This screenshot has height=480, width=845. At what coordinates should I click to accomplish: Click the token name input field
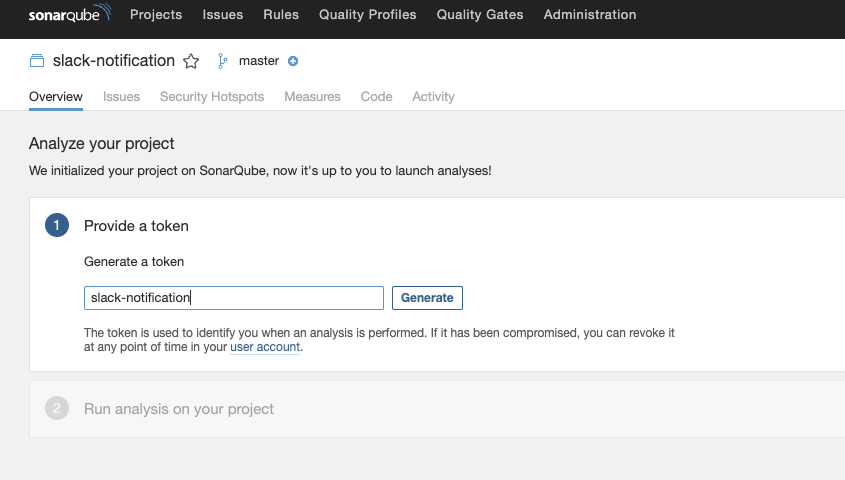234,298
